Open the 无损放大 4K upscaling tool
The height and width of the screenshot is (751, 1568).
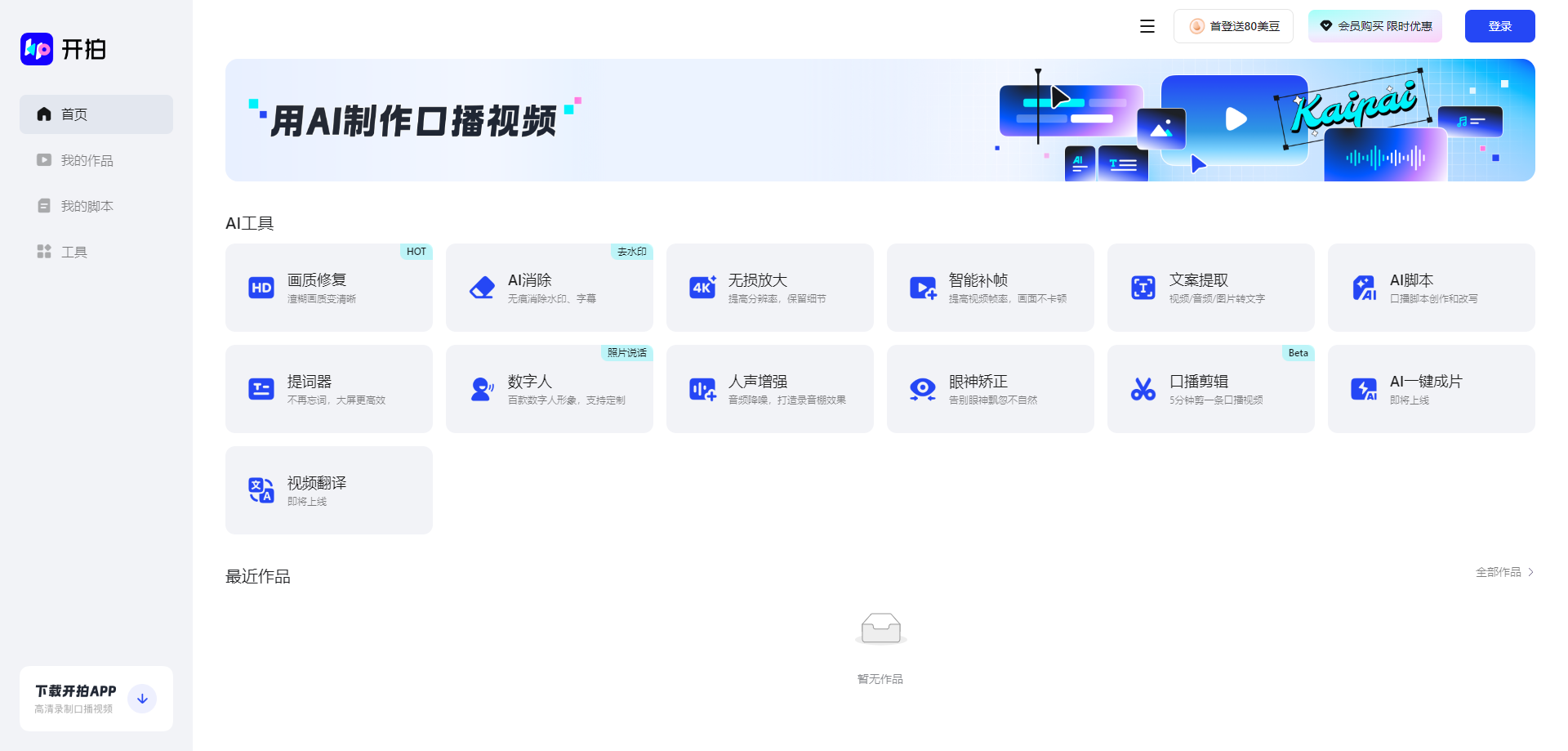pos(769,287)
